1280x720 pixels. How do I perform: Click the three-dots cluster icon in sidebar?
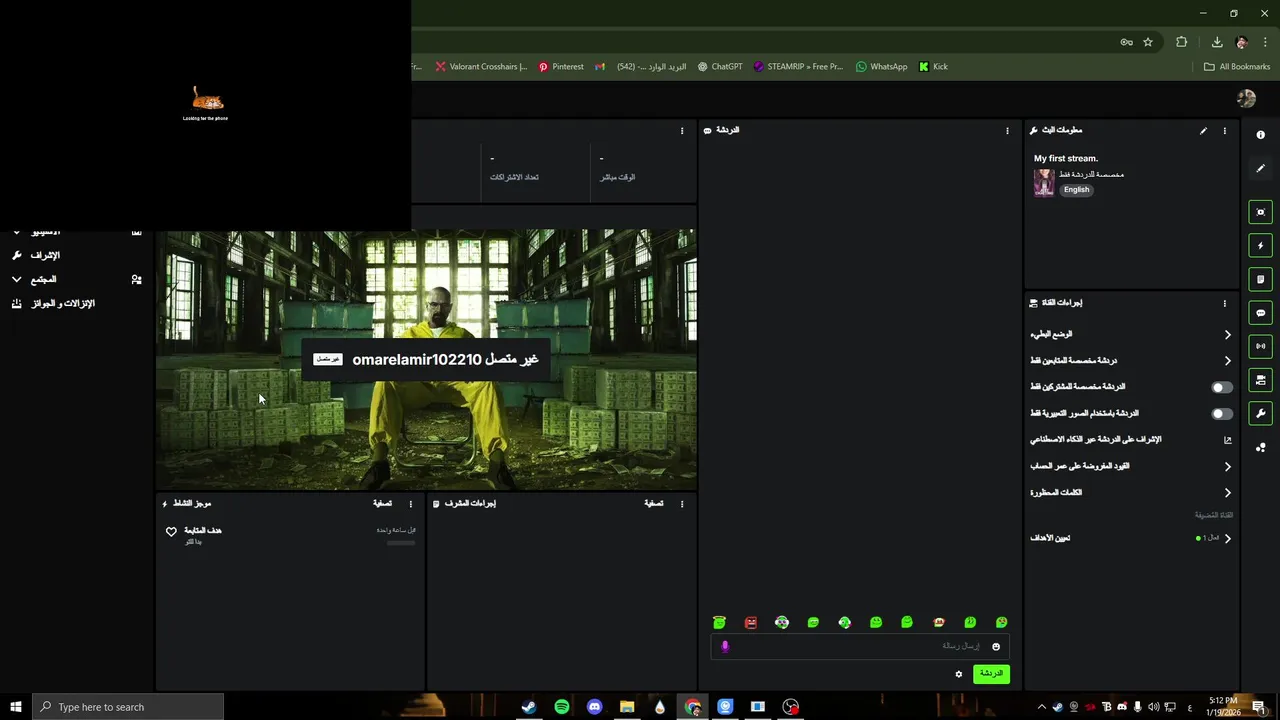(x=1260, y=447)
